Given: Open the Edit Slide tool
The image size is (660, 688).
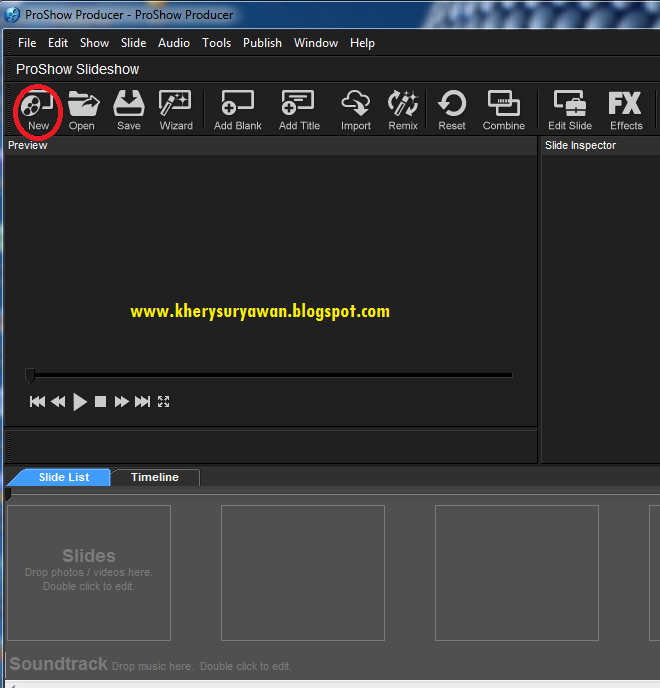Looking at the screenshot, I should coord(570,110).
